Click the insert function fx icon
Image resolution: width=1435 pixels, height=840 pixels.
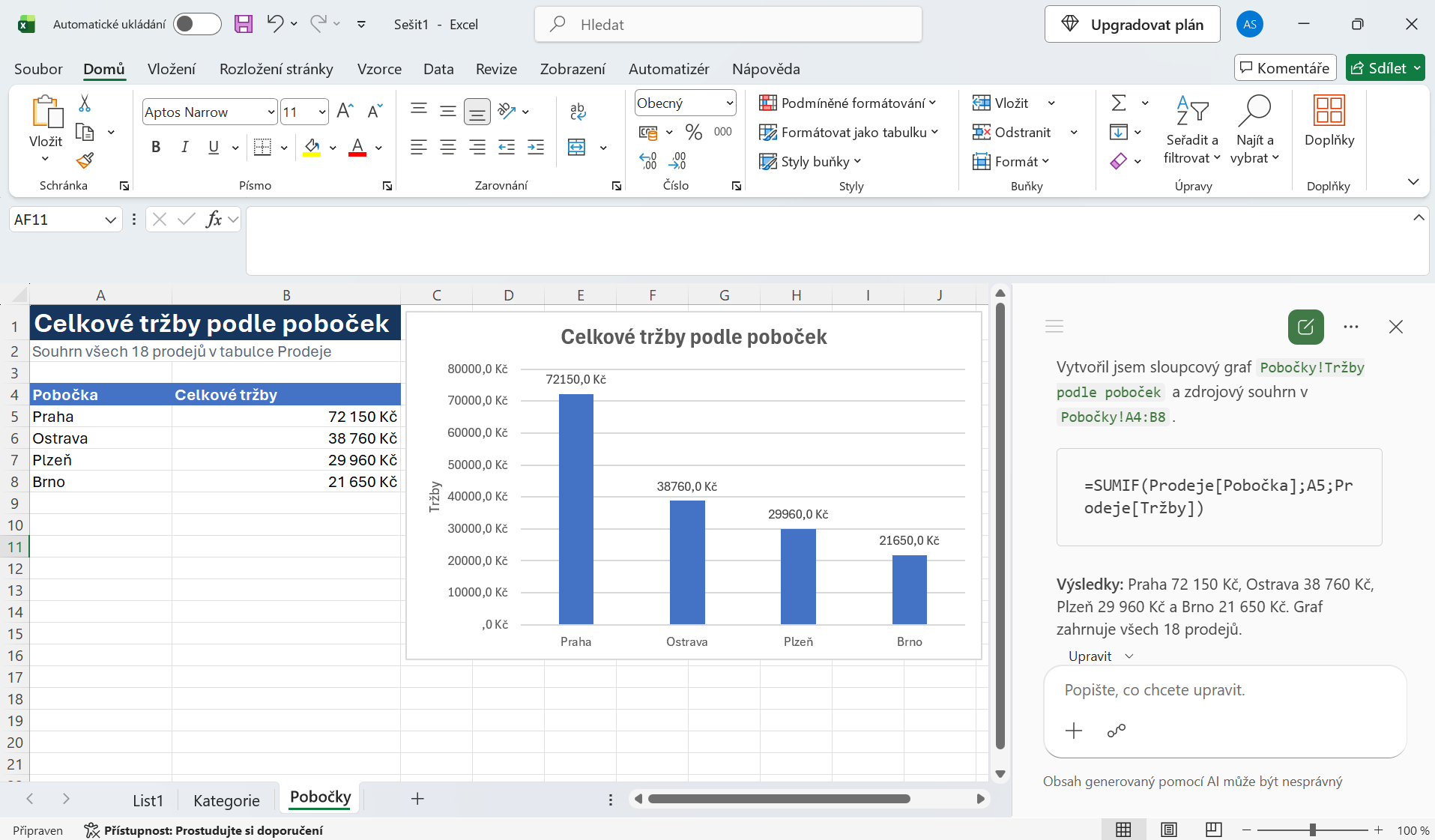pyautogui.click(x=214, y=219)
